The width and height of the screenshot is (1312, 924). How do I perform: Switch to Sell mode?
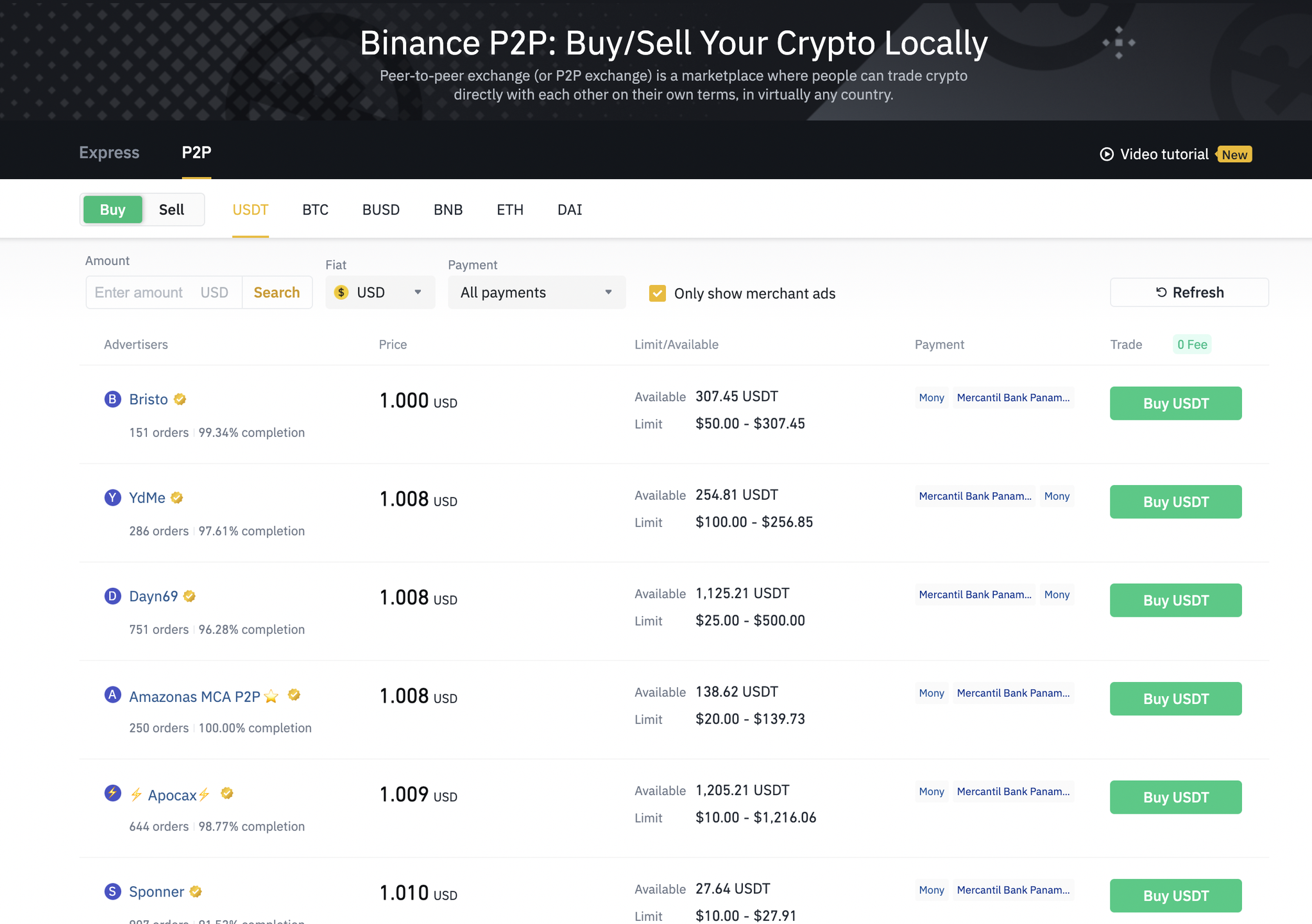[171, 209]
